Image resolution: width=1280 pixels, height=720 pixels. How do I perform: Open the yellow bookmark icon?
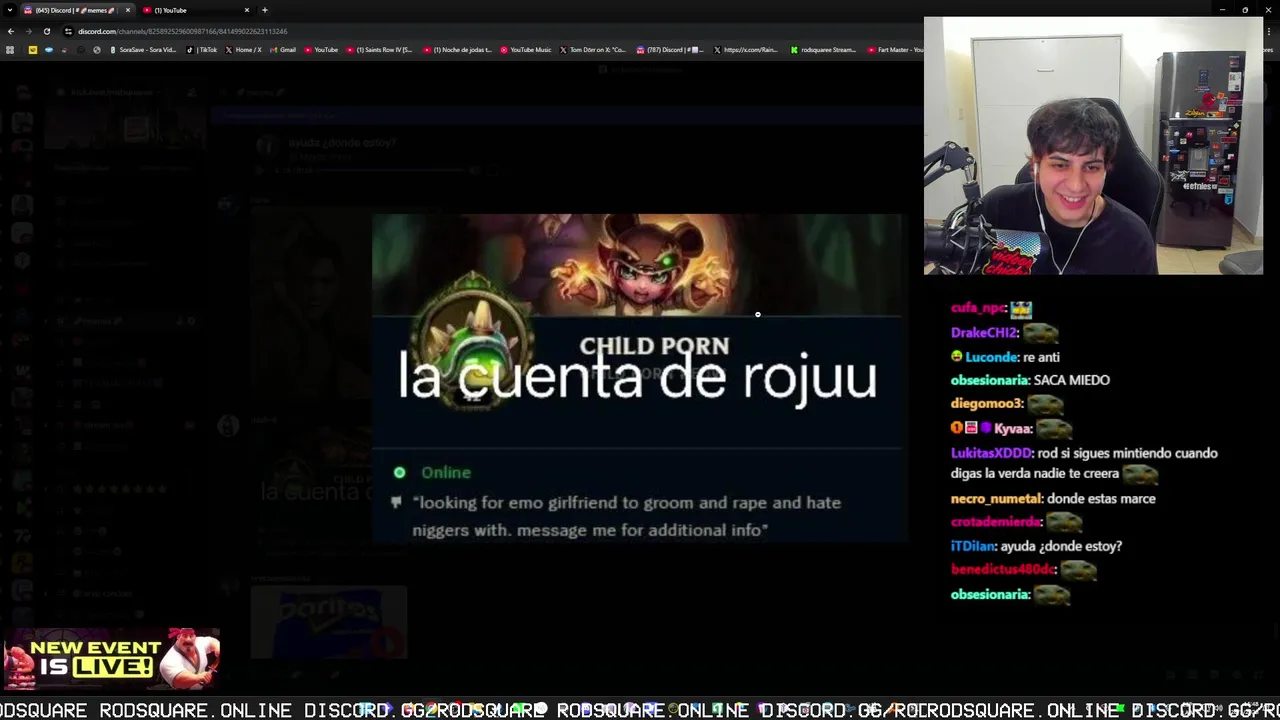point(33,50)
